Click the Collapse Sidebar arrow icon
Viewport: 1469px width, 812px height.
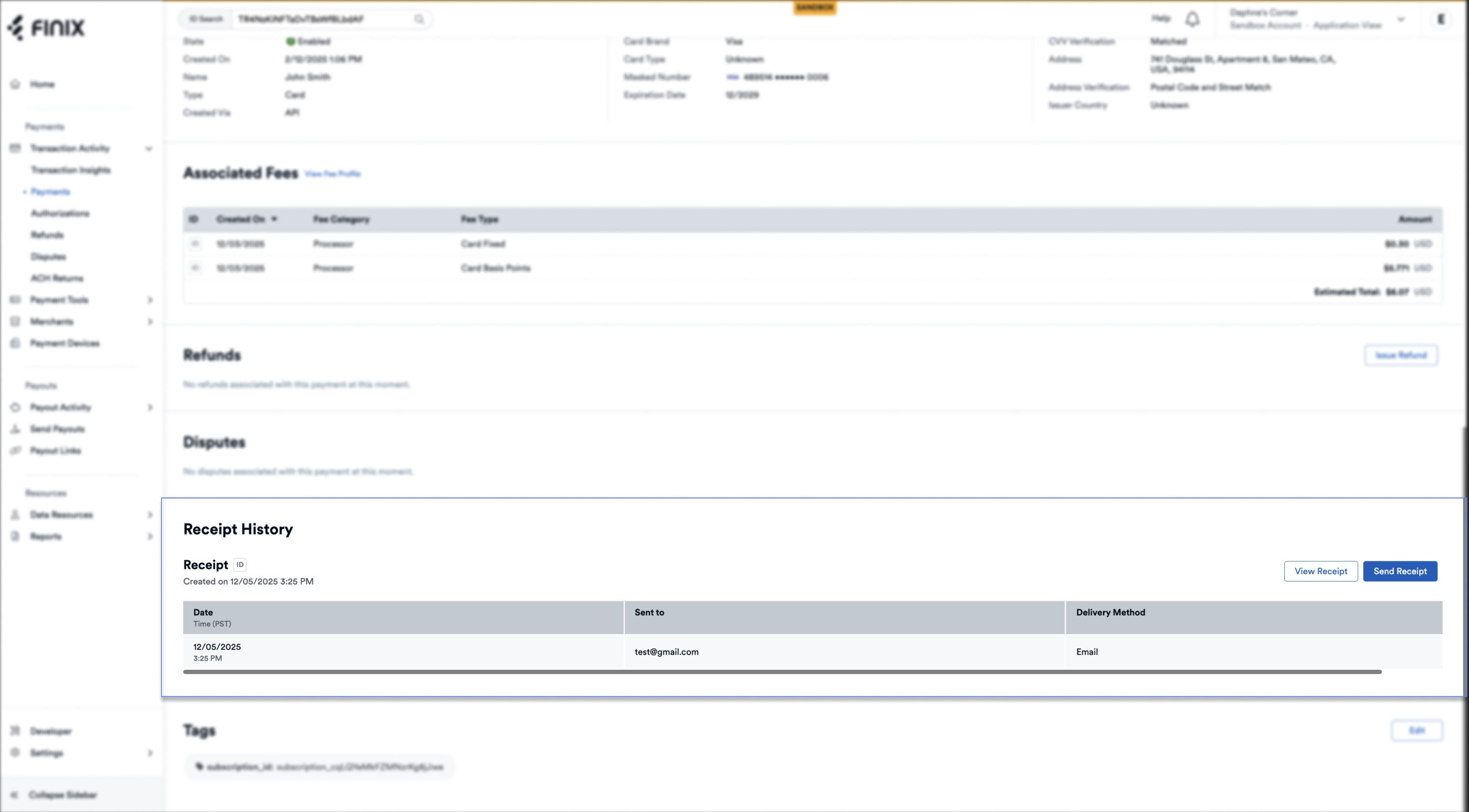pyautogui.click(x=14, y=794)
